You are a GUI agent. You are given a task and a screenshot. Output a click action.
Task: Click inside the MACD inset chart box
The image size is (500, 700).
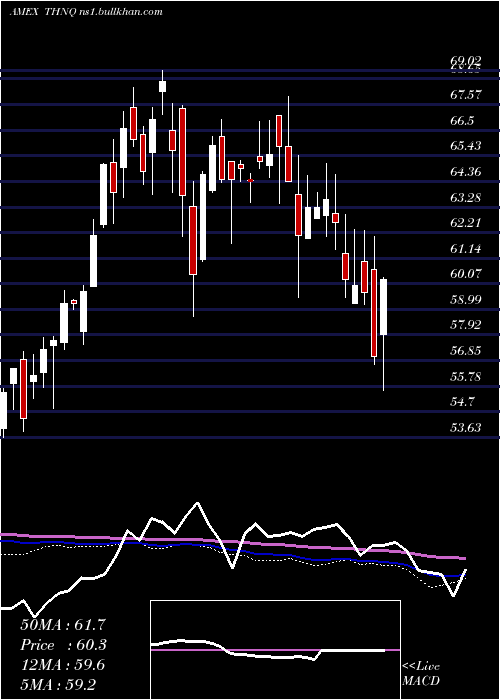click(x=275, y=650)
